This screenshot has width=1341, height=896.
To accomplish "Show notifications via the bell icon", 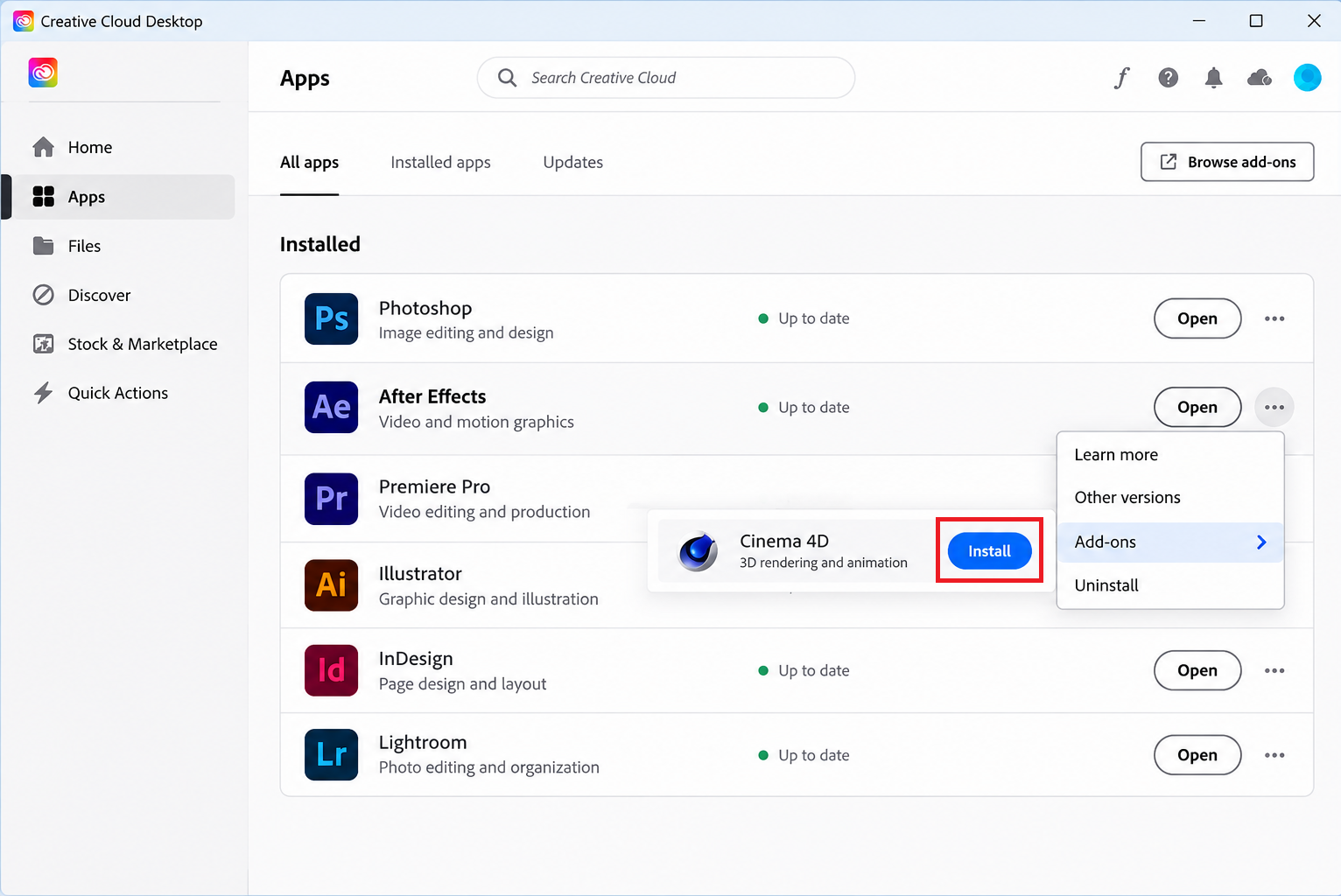I will pos(1213,78).
